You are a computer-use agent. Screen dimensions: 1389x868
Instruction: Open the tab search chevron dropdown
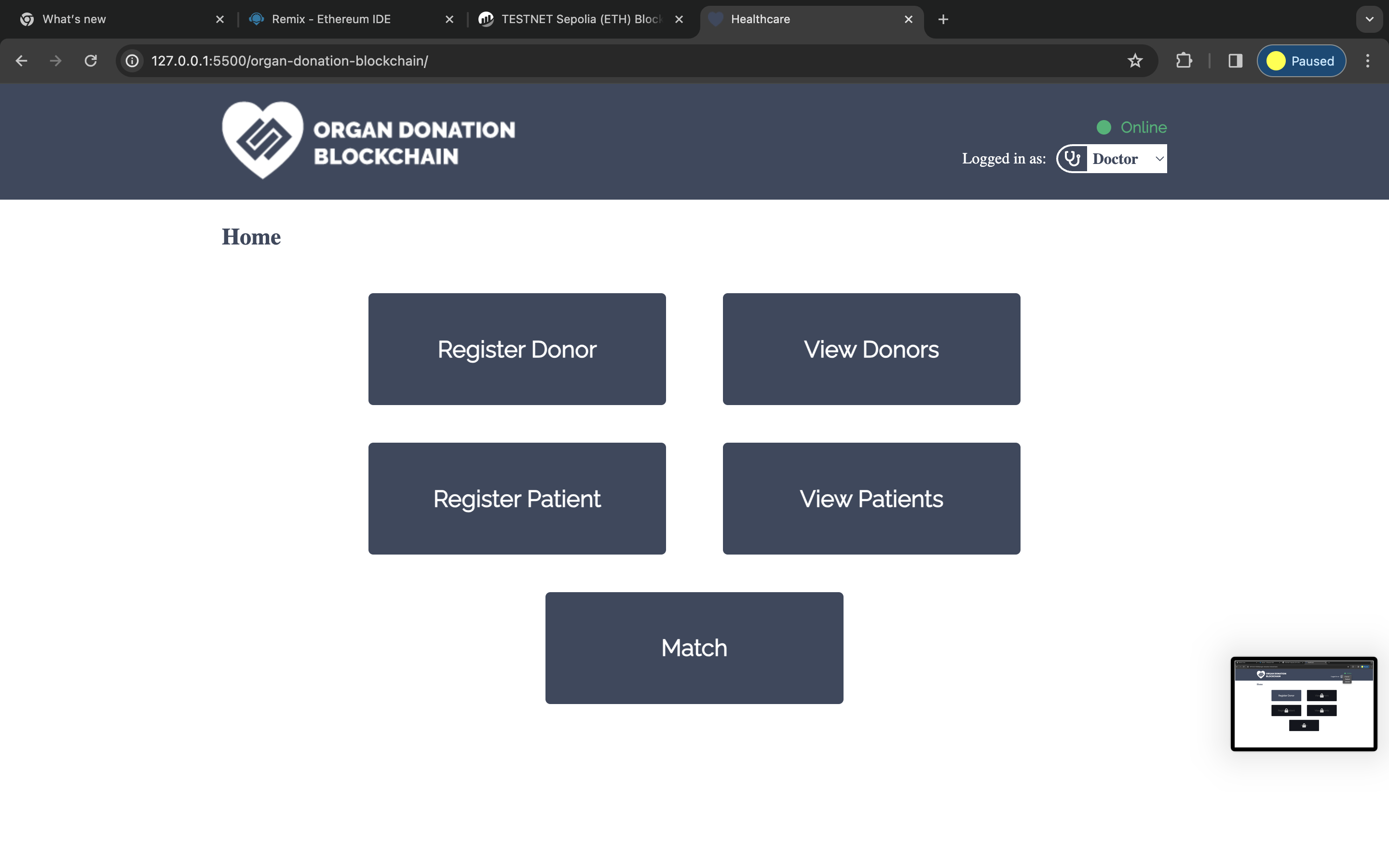1370,19
